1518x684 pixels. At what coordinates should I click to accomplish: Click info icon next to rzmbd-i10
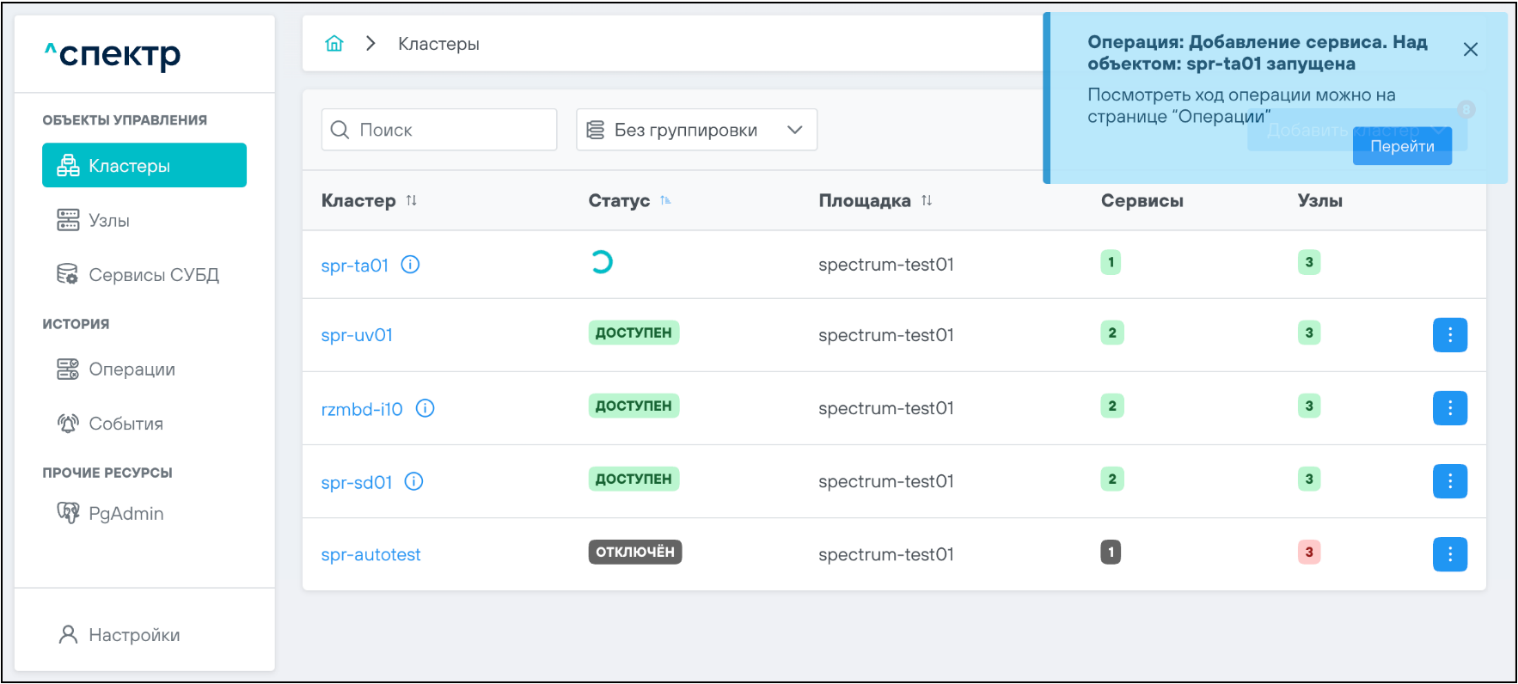click(x=425, y=408)
